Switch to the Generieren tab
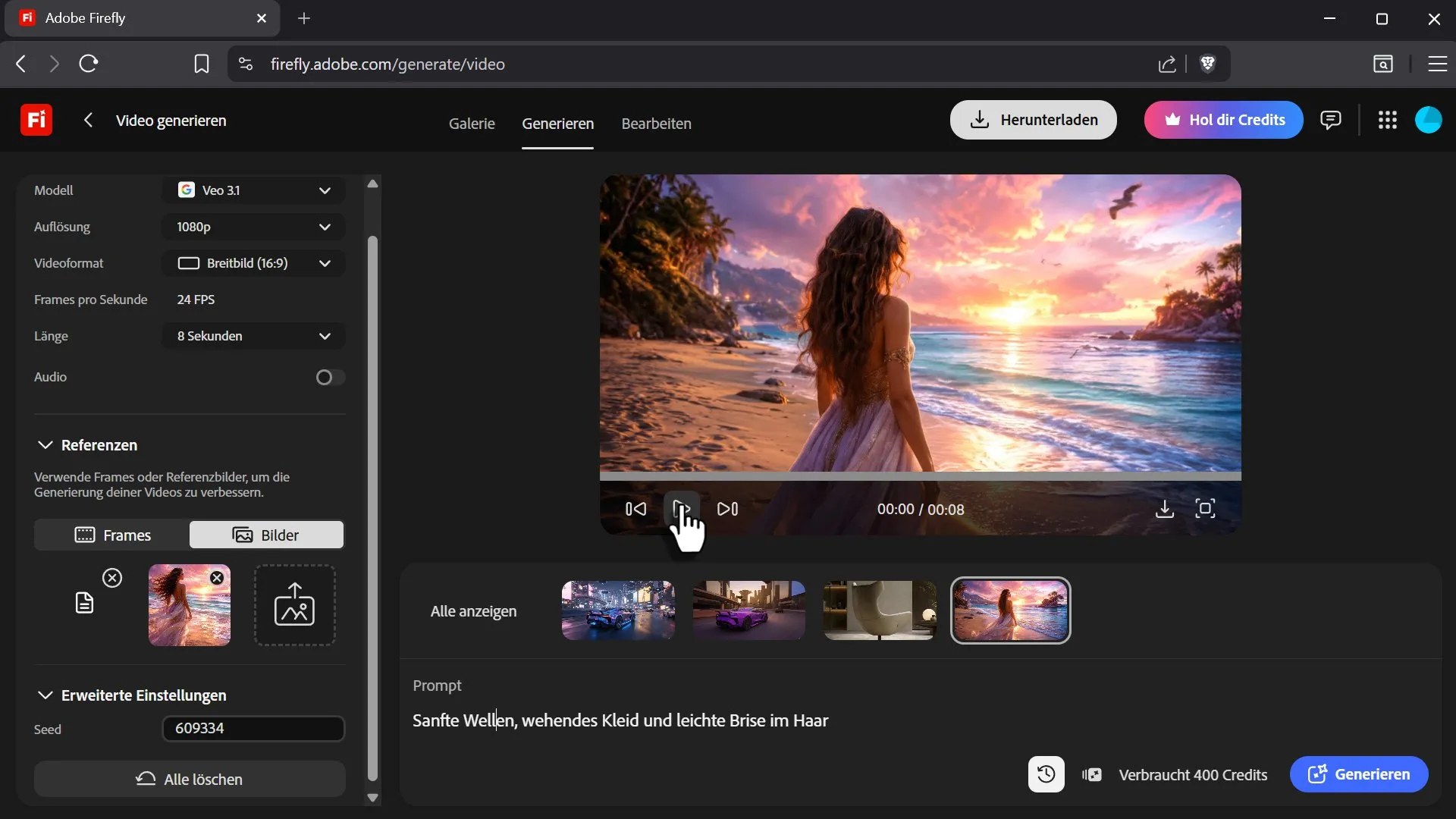This screenshot has height=819, width=1456. (x=558, y=124)
